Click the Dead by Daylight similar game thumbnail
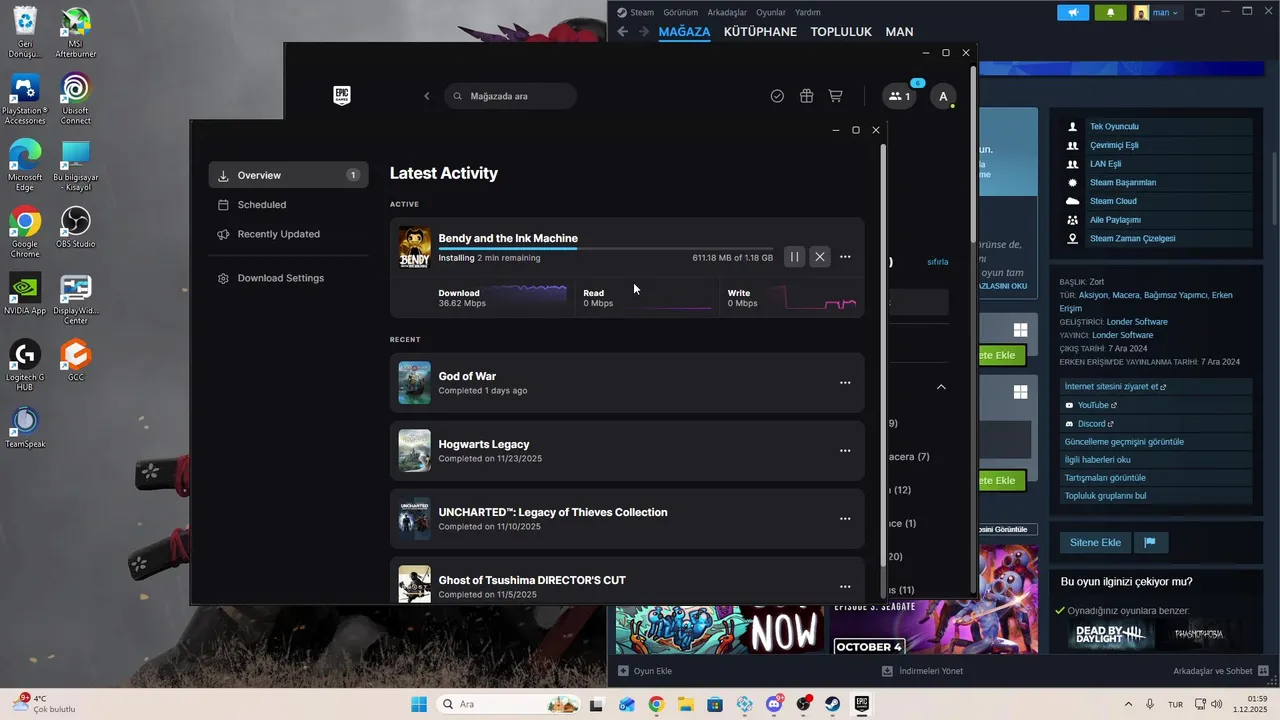Image resolution: width=1280 pixels, height=720 pixels. 1109,634
